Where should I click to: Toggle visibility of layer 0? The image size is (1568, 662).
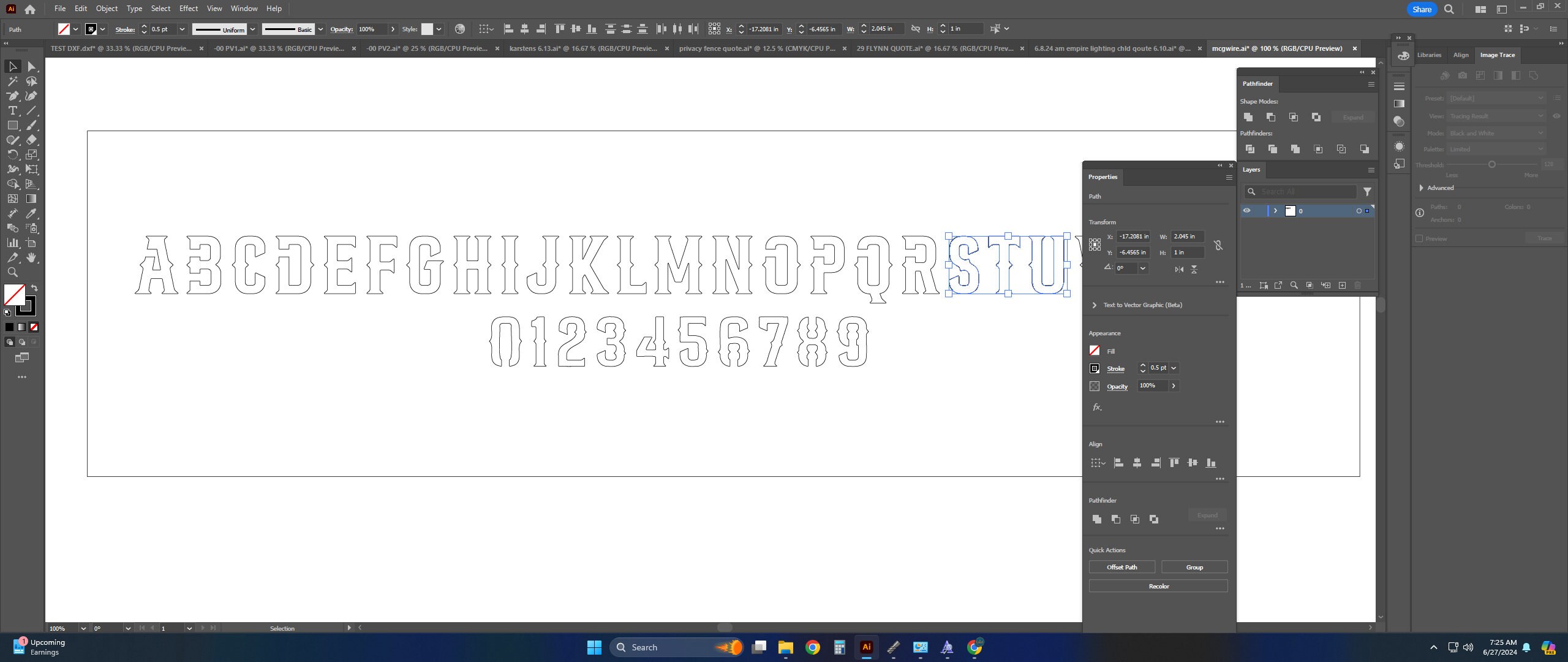point(1248,210)
